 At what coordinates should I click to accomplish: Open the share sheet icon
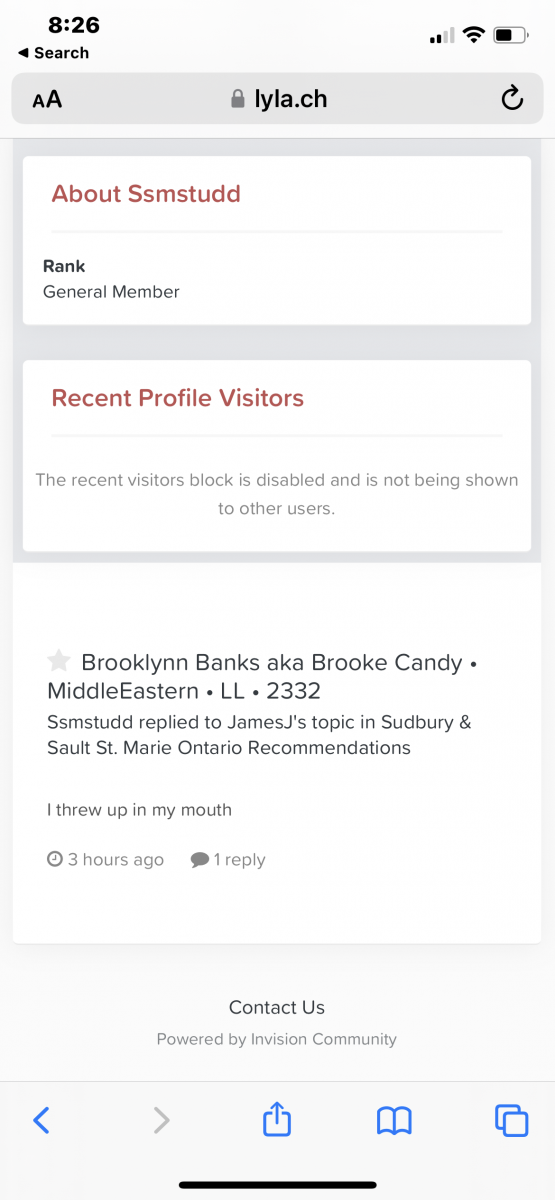[277, 1118]
